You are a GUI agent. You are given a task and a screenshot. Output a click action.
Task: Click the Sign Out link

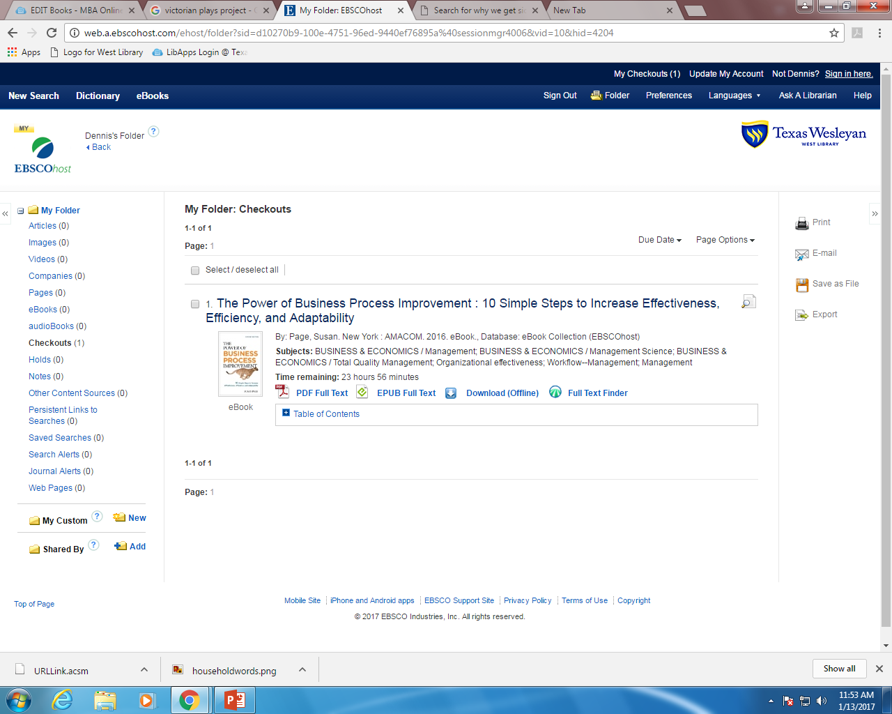(x=560, y=96)
